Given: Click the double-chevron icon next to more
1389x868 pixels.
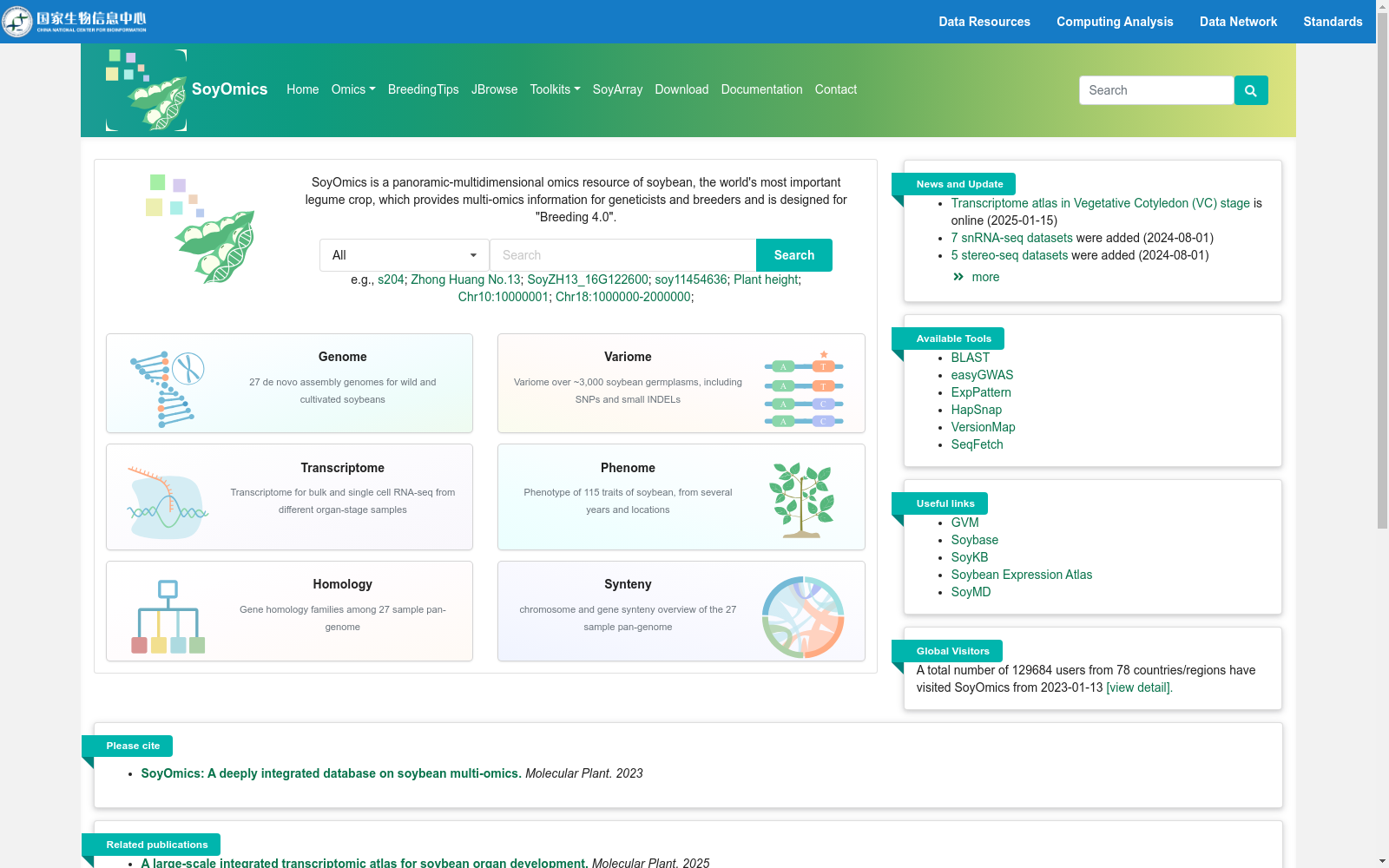Looking at the screenshot, I should point(958,277).
